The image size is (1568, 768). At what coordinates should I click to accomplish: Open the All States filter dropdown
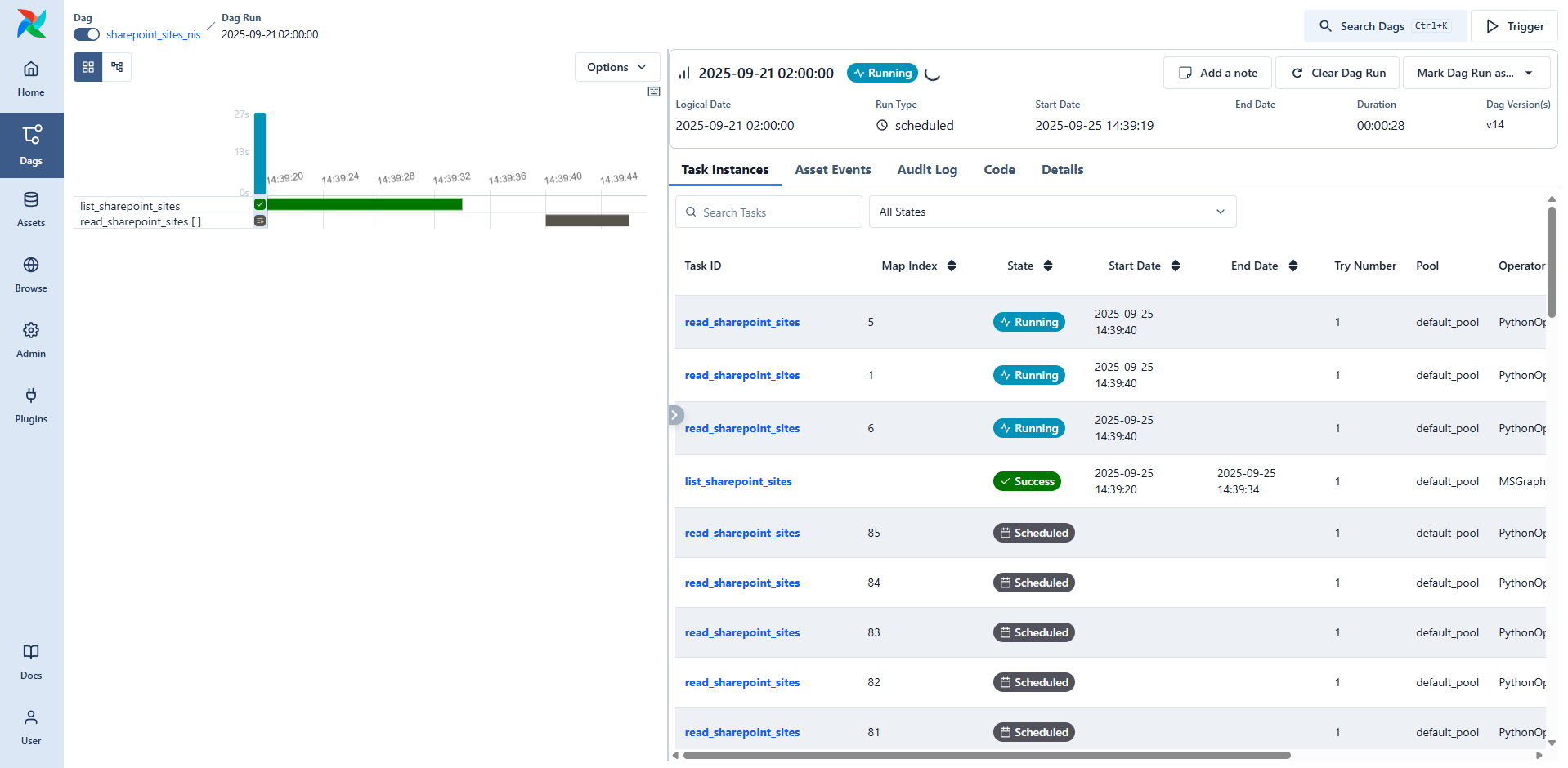pos(1052,212)
